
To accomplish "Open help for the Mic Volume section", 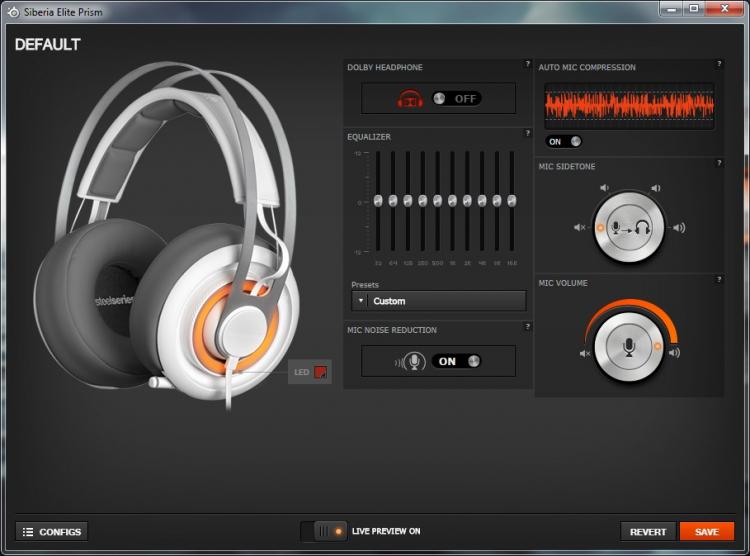I will pyautogui.click(x=718, y=279).
